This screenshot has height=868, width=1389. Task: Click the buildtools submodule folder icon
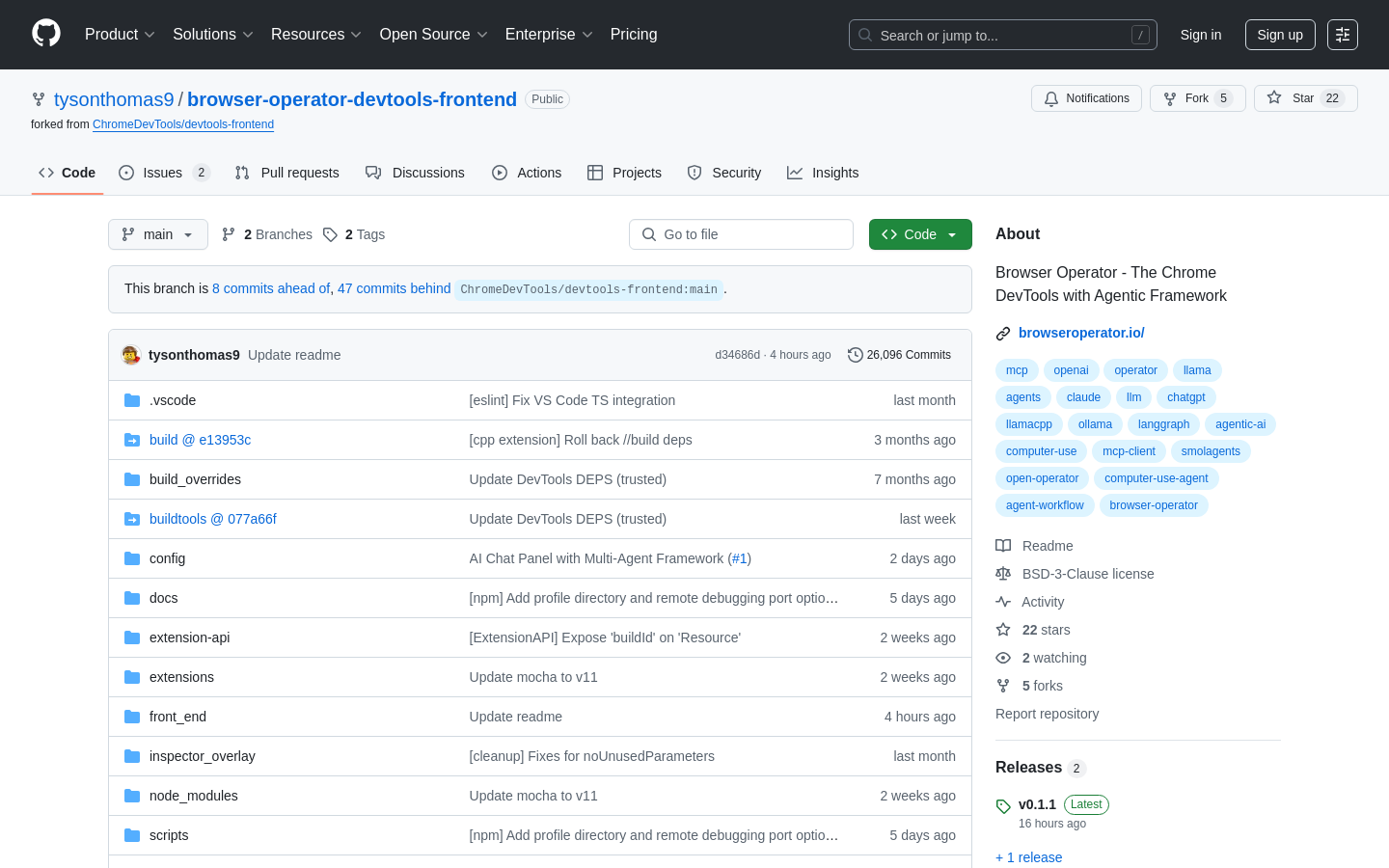[x=132, y=519]
